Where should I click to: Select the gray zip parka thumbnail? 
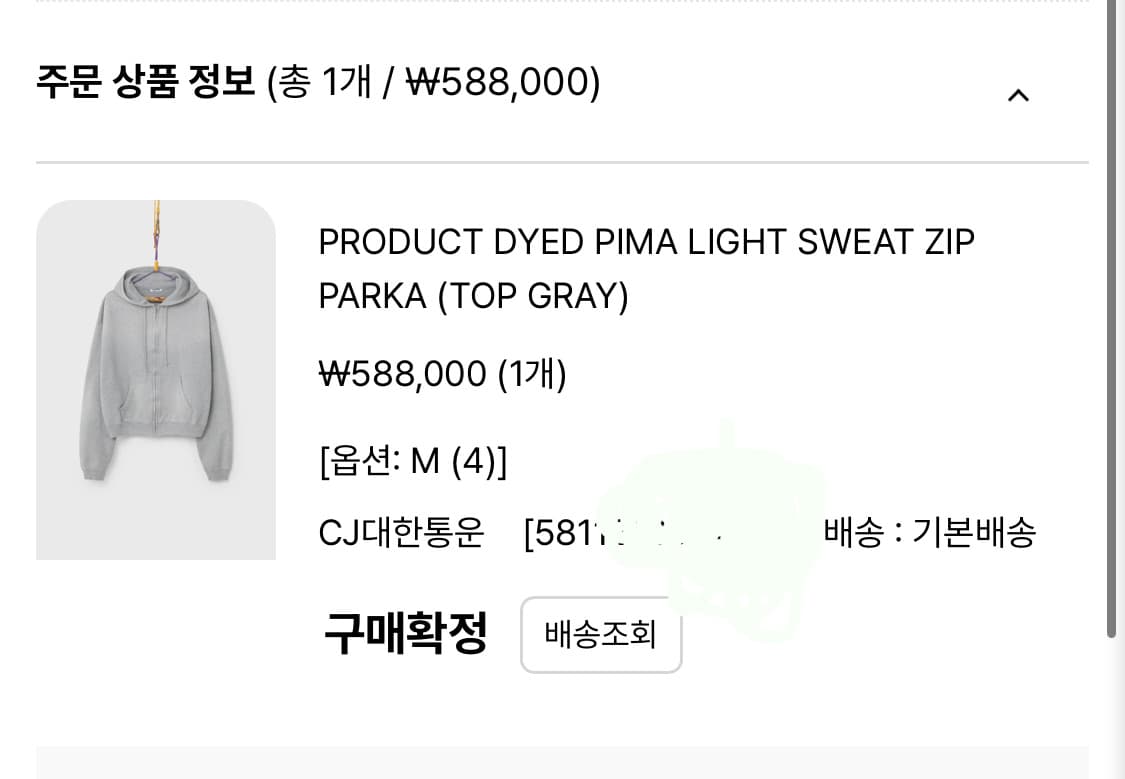[156, 382]
